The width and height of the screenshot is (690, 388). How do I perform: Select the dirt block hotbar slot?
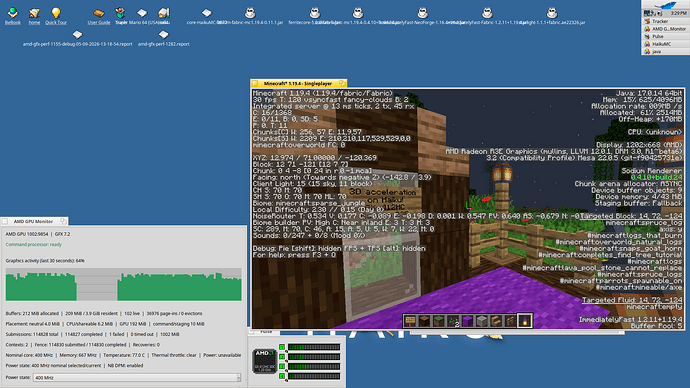(424, 321)
